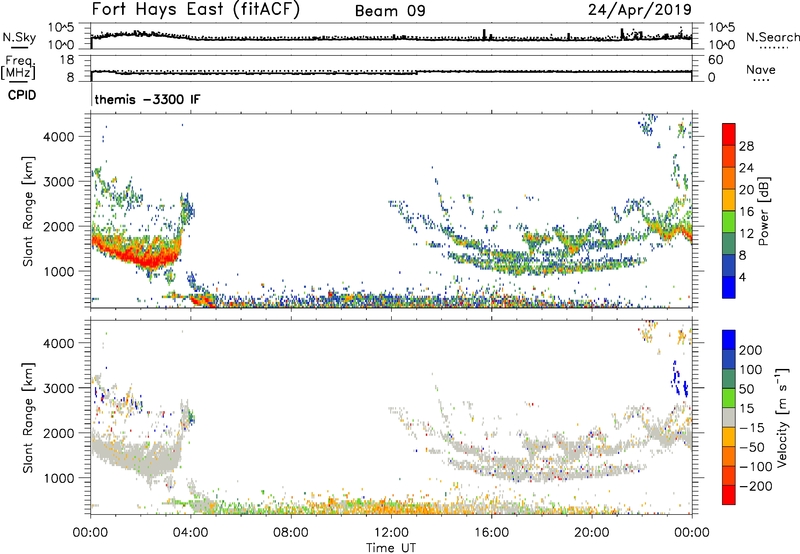This screenshot has width=800, height=554.
Task: Click the 'themis -3300 IF' text
Action: pyautogui.click(x=147, y=99)
